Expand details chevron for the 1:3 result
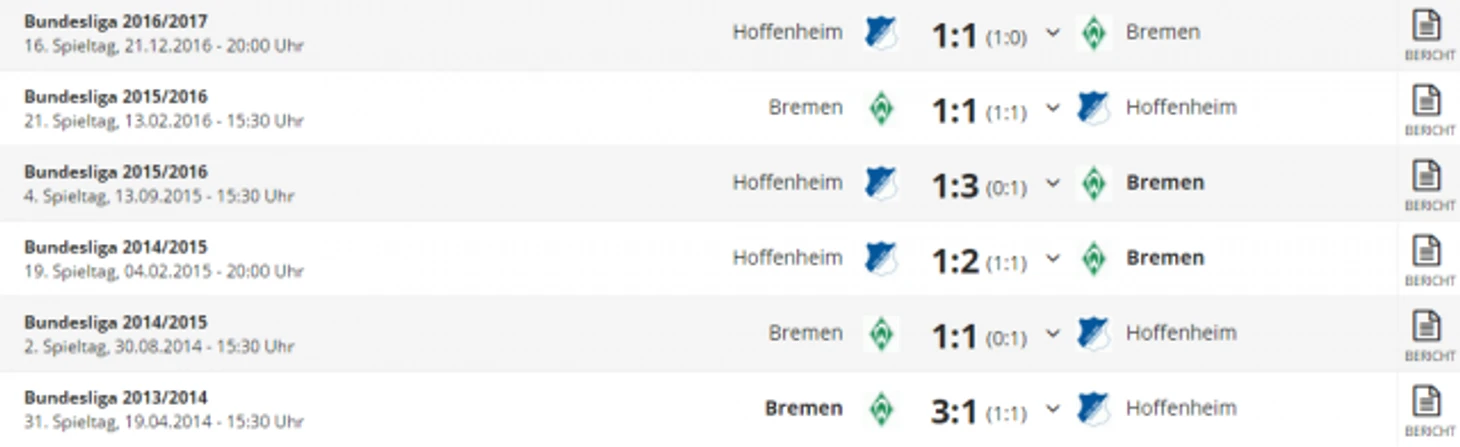The width and height of the screenshot is (1460, 447). tap(1052, 184)
